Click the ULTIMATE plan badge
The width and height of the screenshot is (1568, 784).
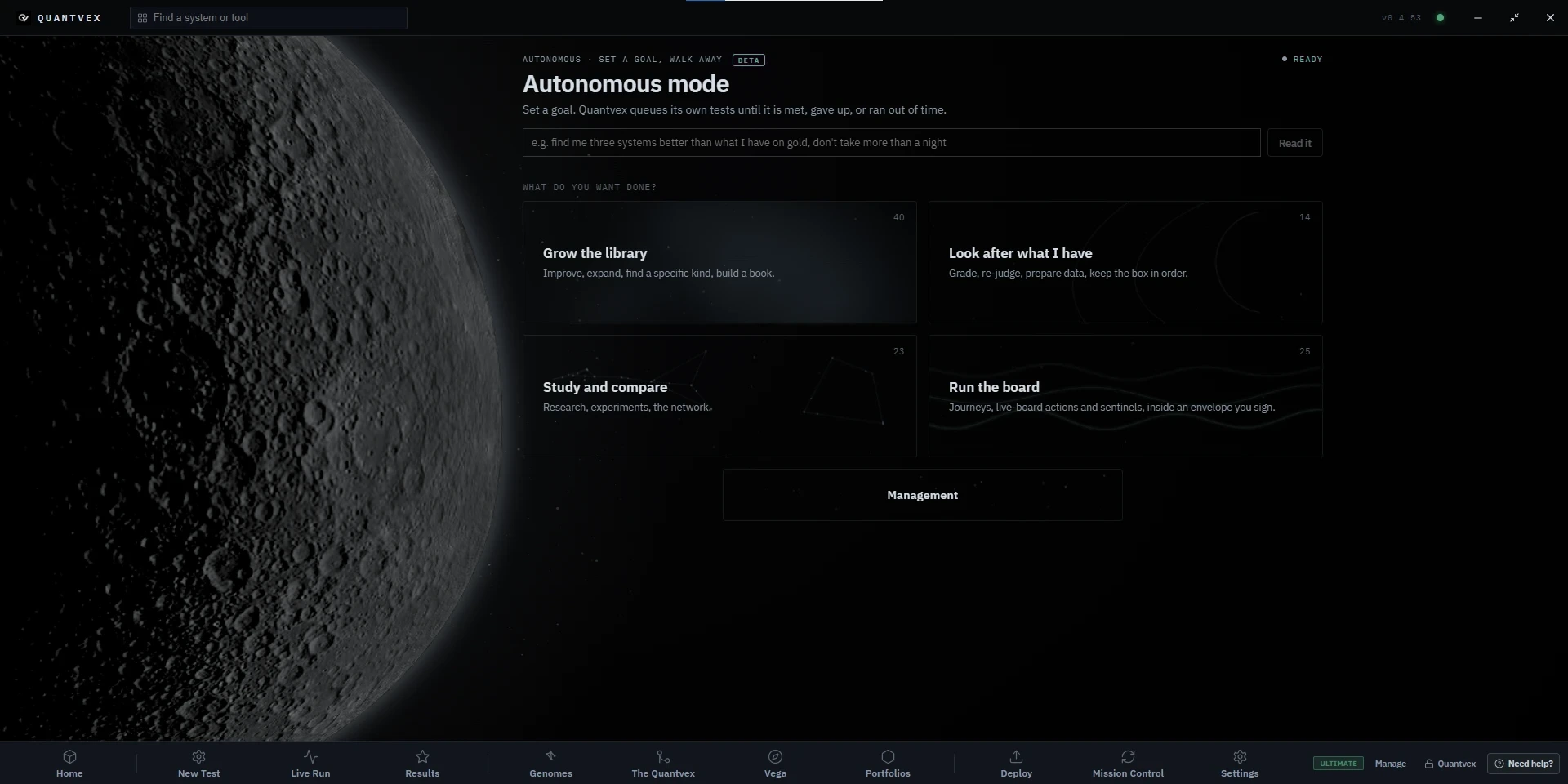[1338, 764]
